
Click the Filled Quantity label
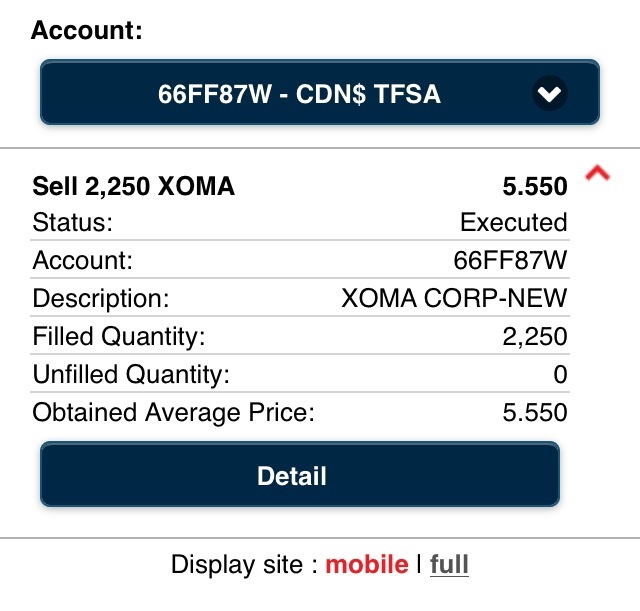(119, 336)
